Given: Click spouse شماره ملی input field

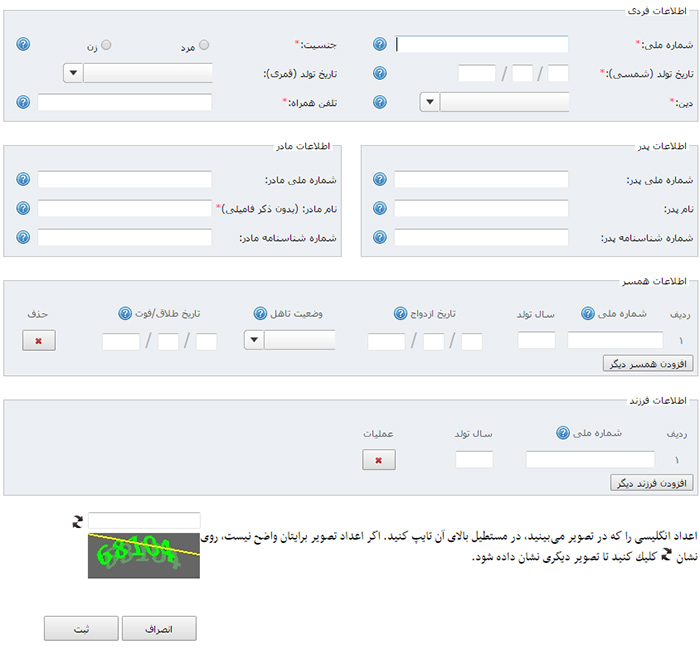Looking at the screenshot, I should point(615,340).
